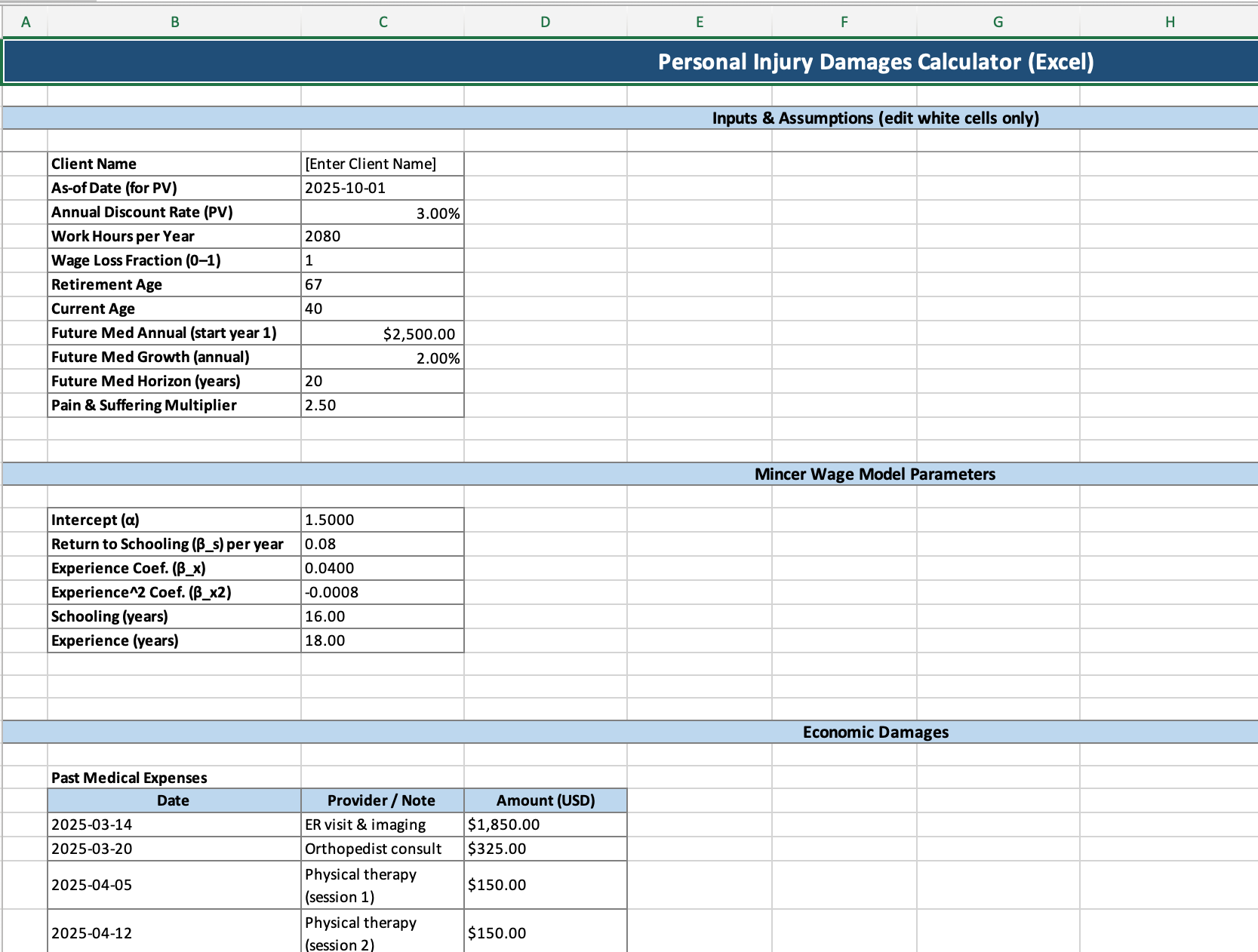Viewport: 1258px width, 952px height.
Task: Click the Provider / Note table header
Action: pyautogui.click(x=382, y=800)
